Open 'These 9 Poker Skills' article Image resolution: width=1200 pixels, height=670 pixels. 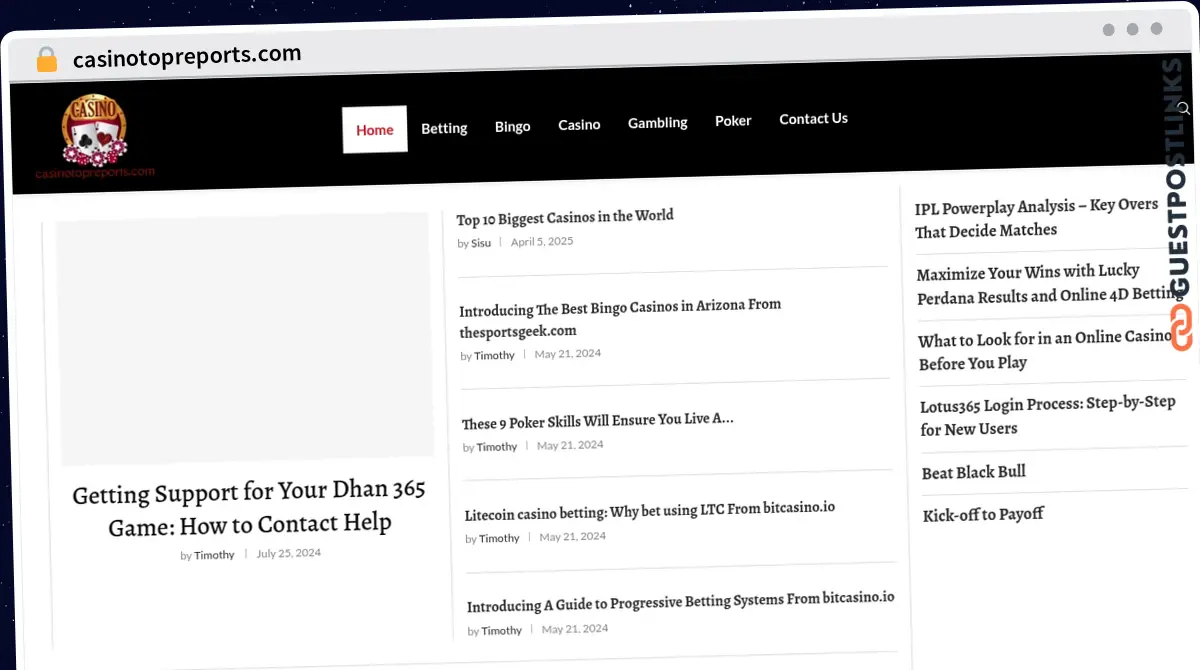click(x=598, y=421)
